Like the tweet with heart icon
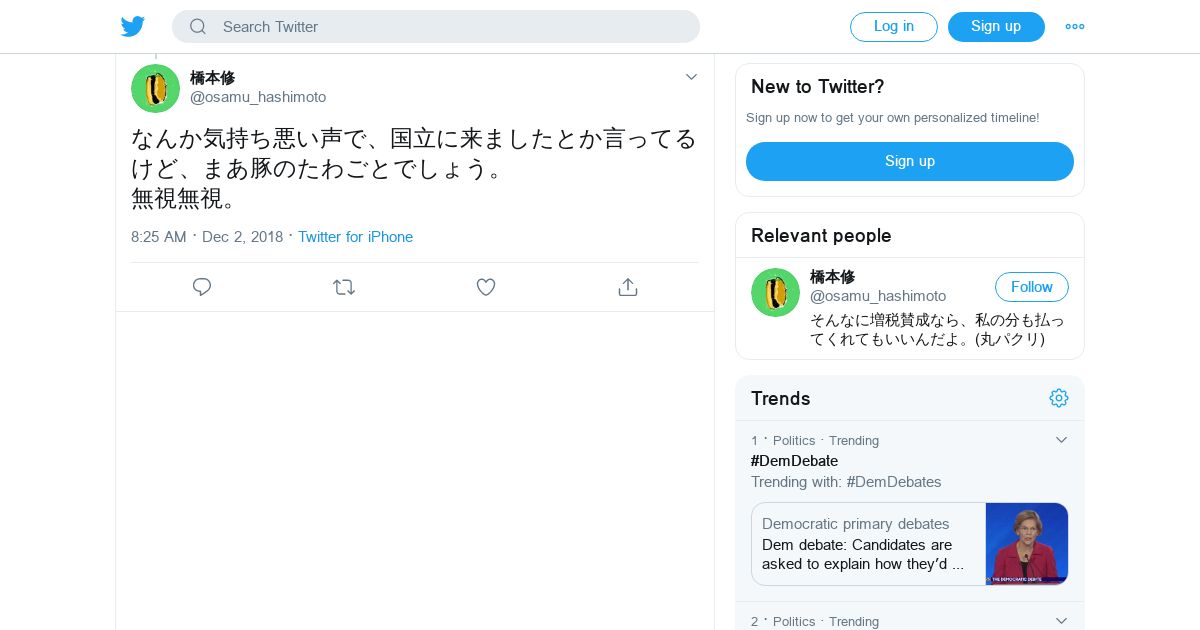Screen dimensions: 1200x630 pyautogui.click(x=486, y=287)
